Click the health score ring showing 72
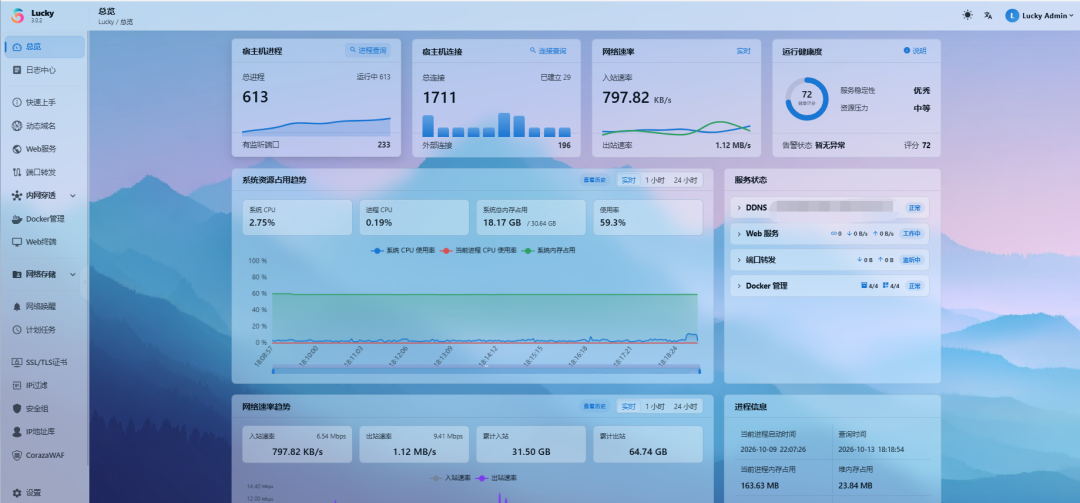This screenshot has width=1080, height=503. tap(807, 99)
